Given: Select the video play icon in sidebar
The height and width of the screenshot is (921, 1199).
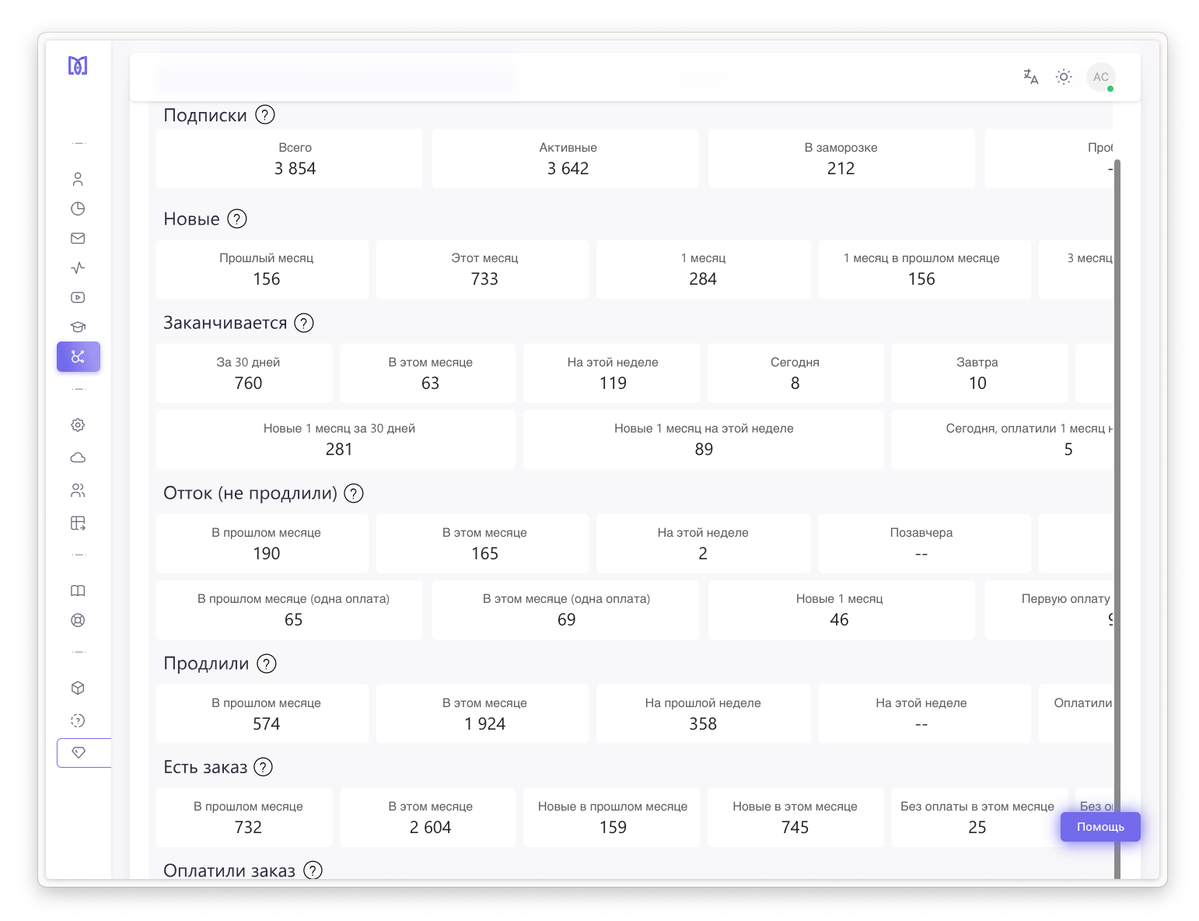Looking at the screenshot, I should 78,297.
